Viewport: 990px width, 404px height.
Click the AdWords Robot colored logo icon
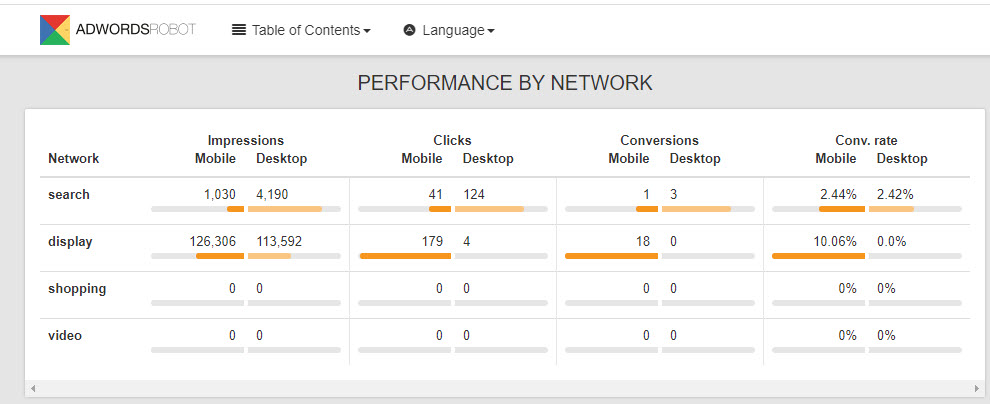tap(55, 30)
